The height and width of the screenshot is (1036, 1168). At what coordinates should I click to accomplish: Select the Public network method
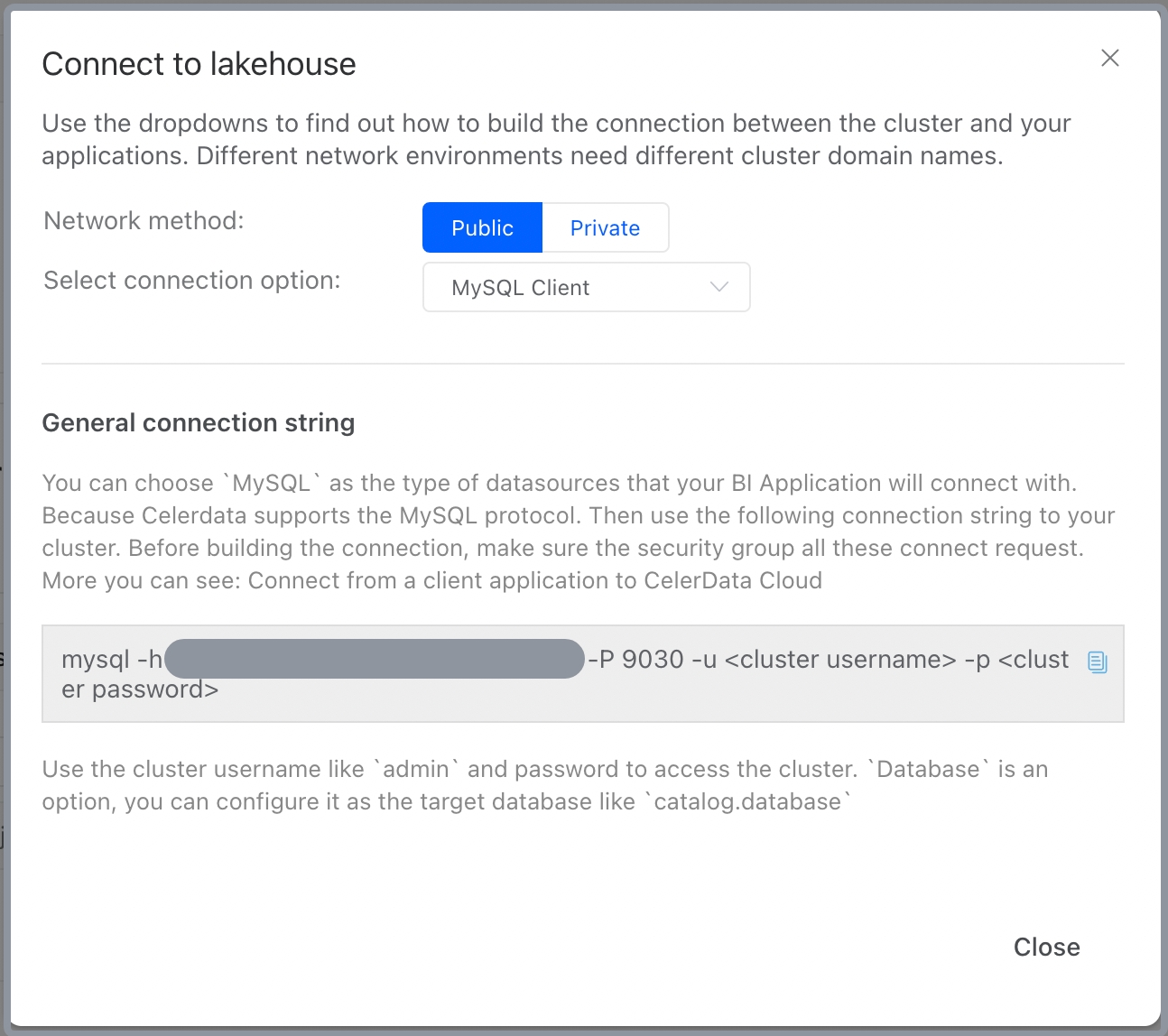click(x=482, y=228)
